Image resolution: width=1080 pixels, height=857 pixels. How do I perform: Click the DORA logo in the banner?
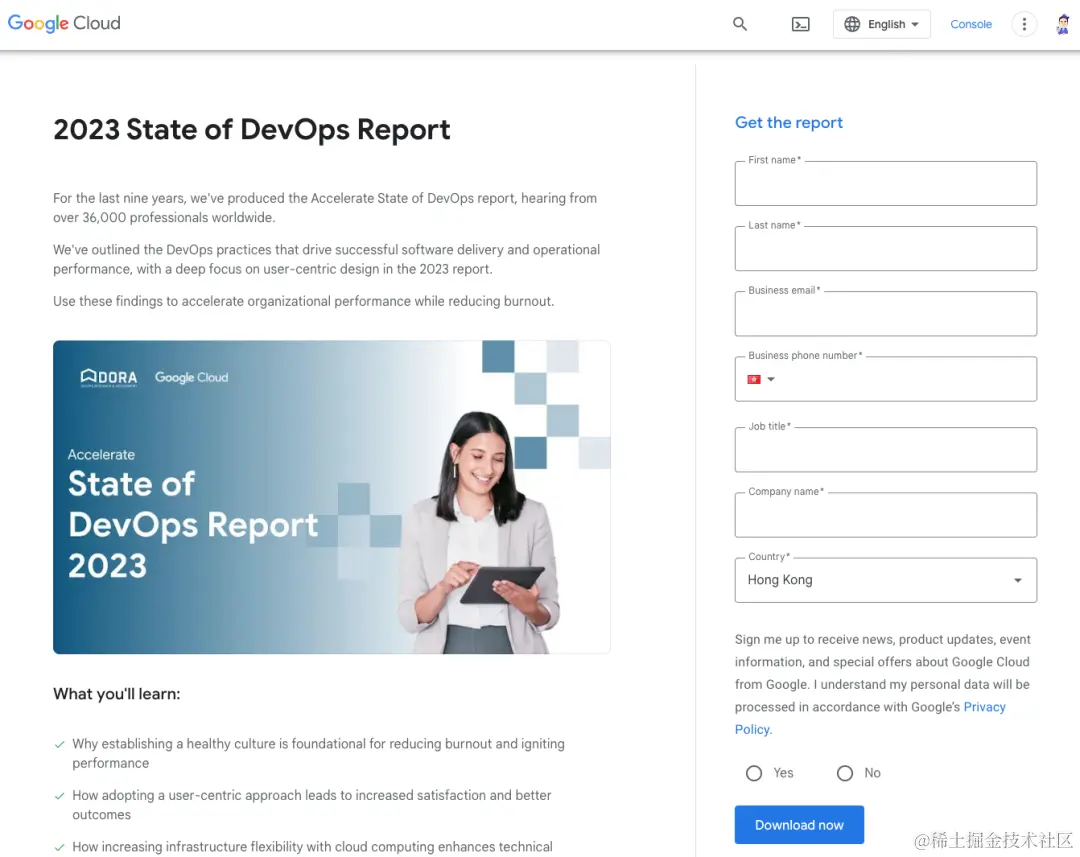(x=109, y=378)
